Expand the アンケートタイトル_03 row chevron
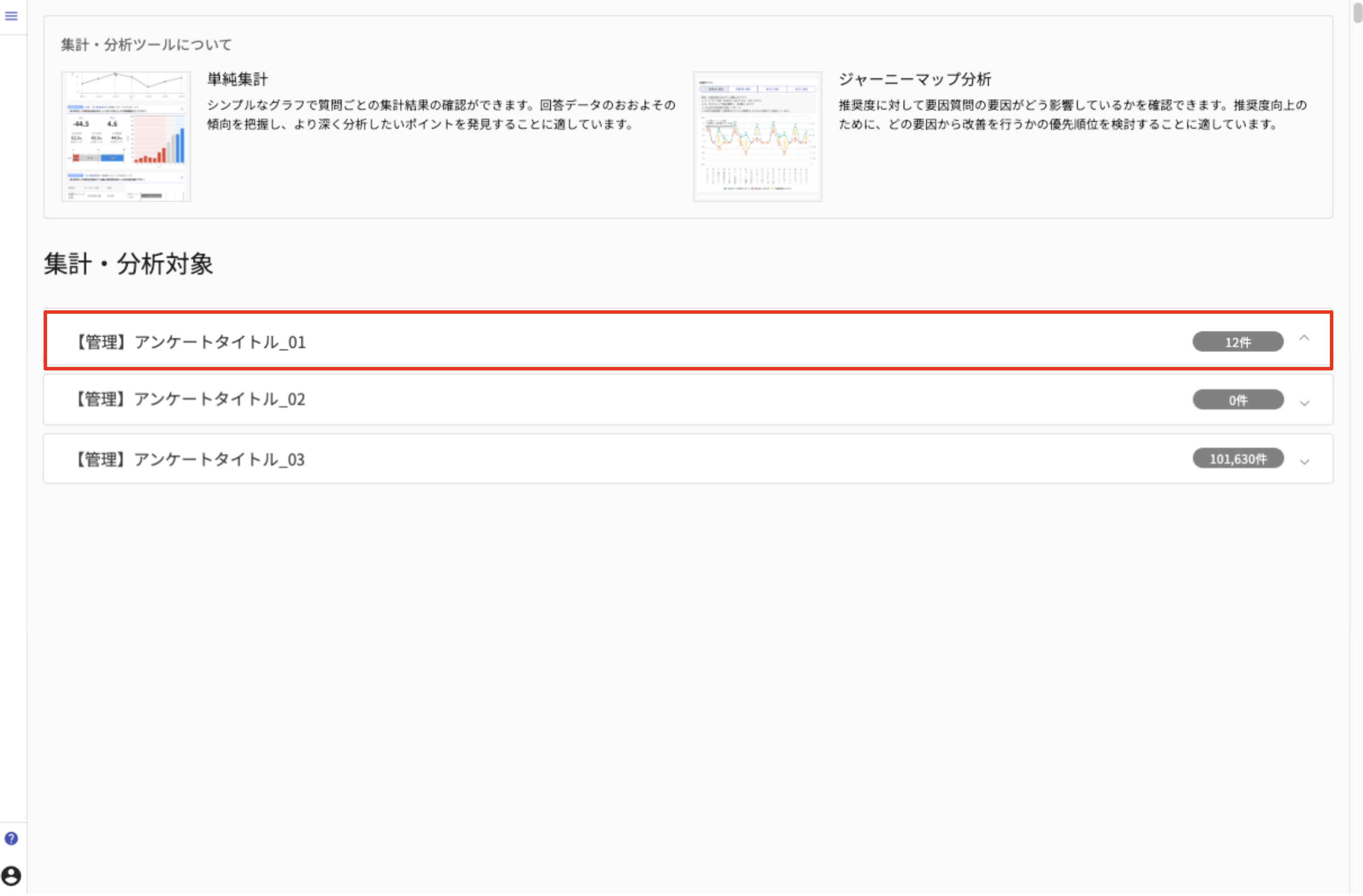Viewport: 1363px width, 896px height. [x=1305, y=463]
